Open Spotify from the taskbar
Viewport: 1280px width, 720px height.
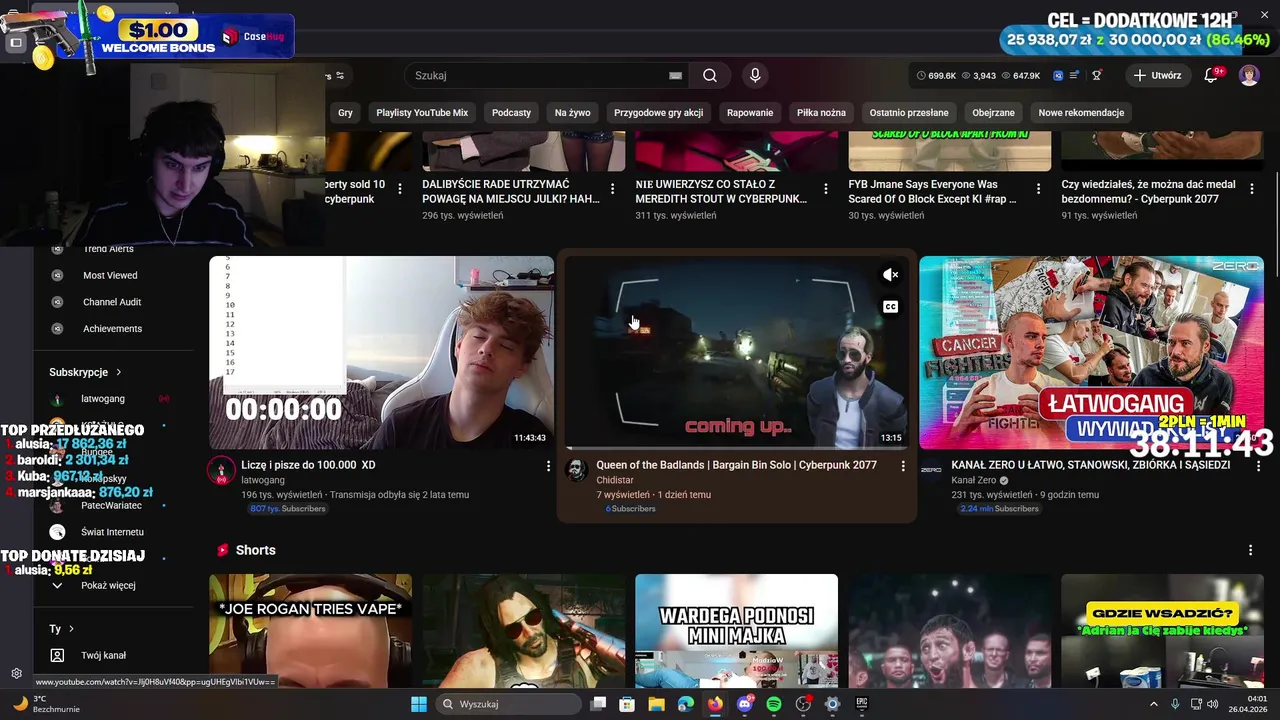pos(774,704)
